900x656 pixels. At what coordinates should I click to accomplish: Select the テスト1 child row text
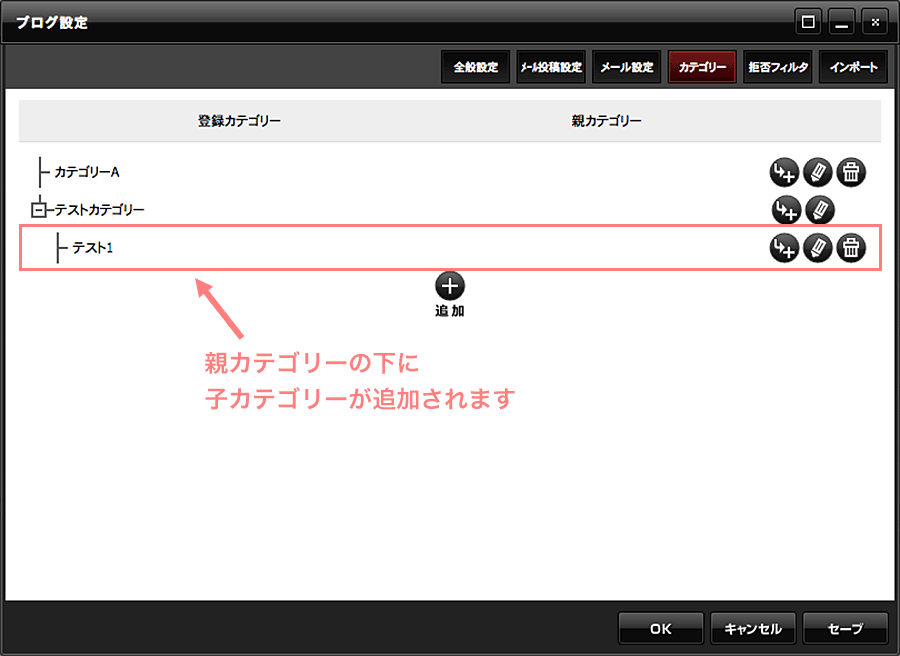tap(92, 248)
